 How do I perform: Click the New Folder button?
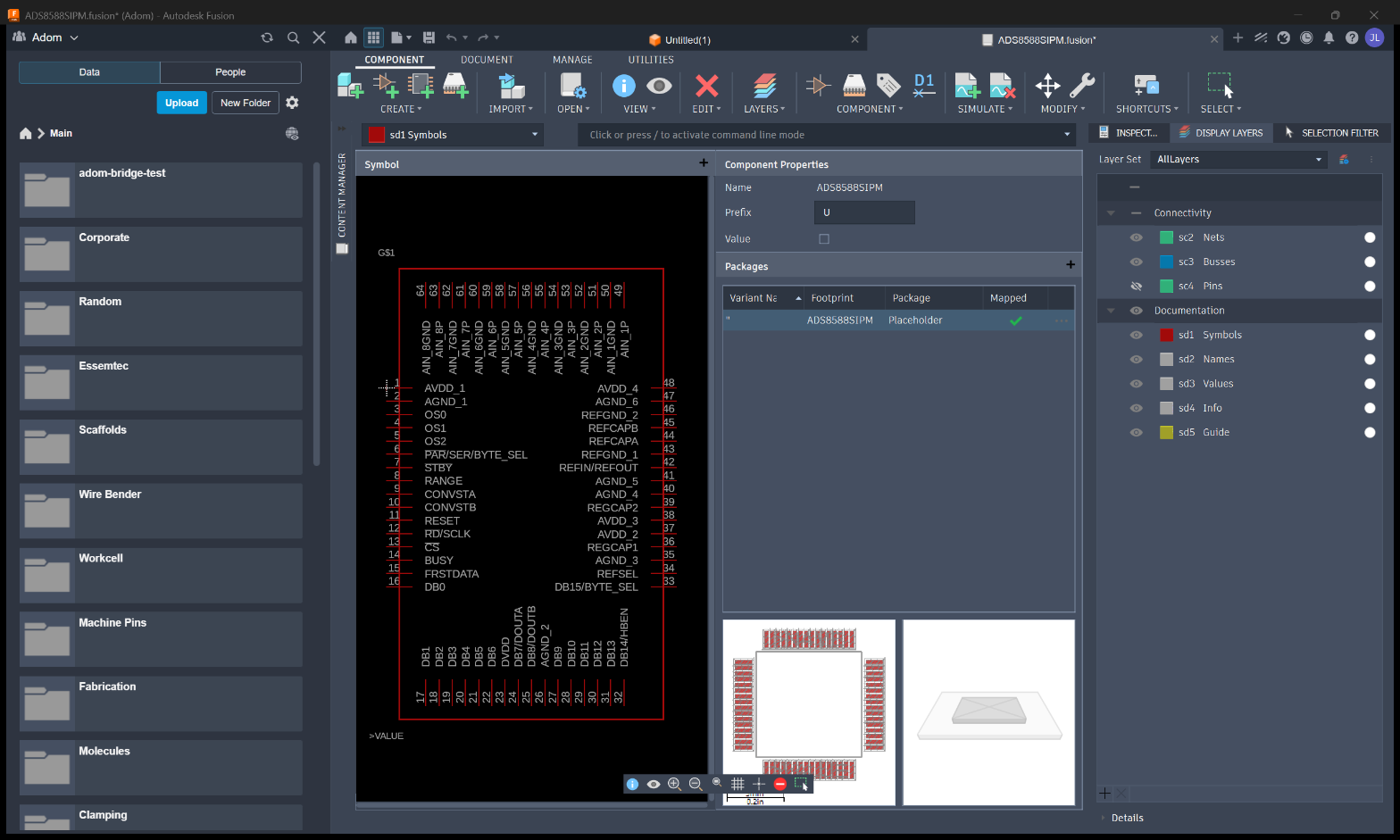246,103
